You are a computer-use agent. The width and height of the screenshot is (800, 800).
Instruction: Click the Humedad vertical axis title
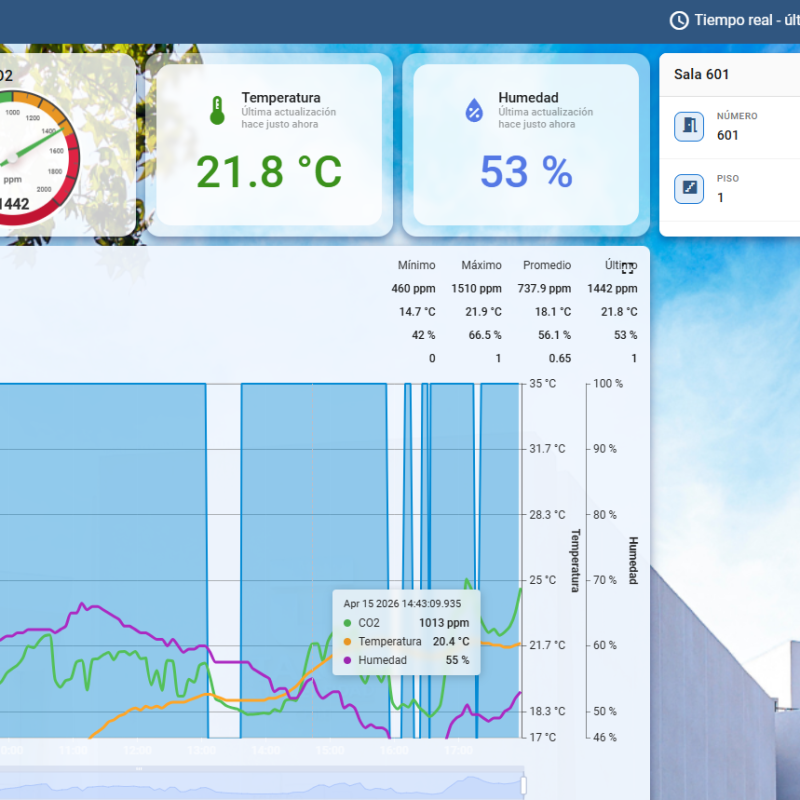click(x=632, y=560)
